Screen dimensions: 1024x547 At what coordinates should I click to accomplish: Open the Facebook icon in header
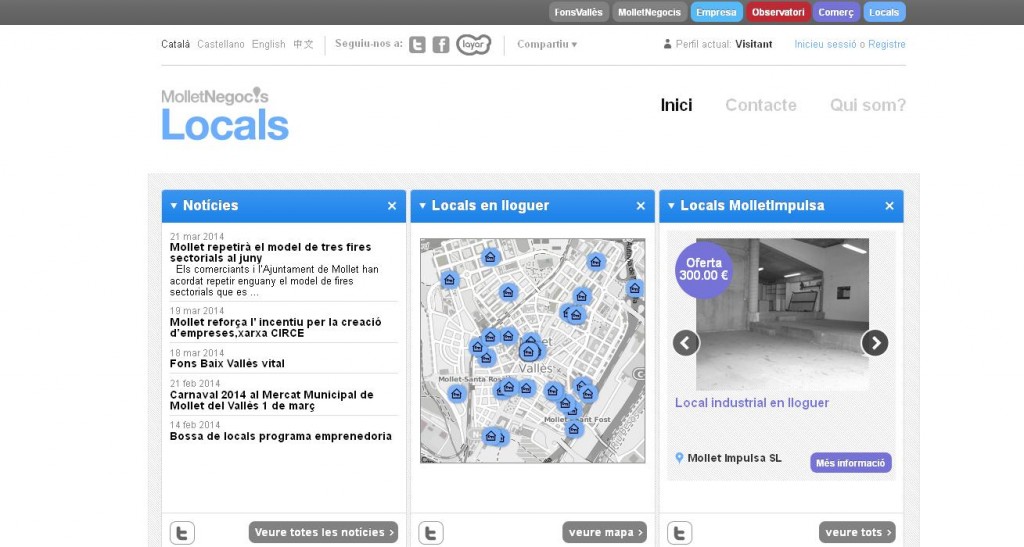pyautogui.click(x=441, y=45)
